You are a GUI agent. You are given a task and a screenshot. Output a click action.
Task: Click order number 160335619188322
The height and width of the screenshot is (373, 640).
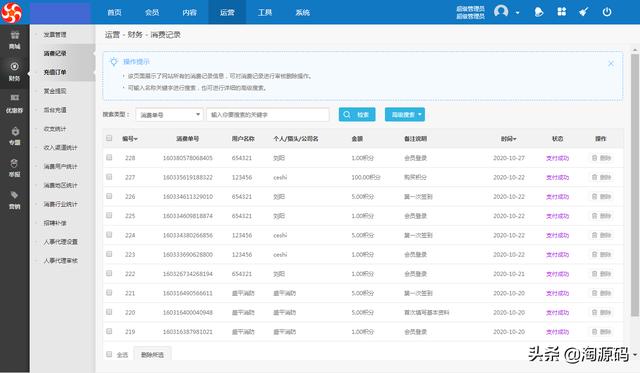point(187,177)
